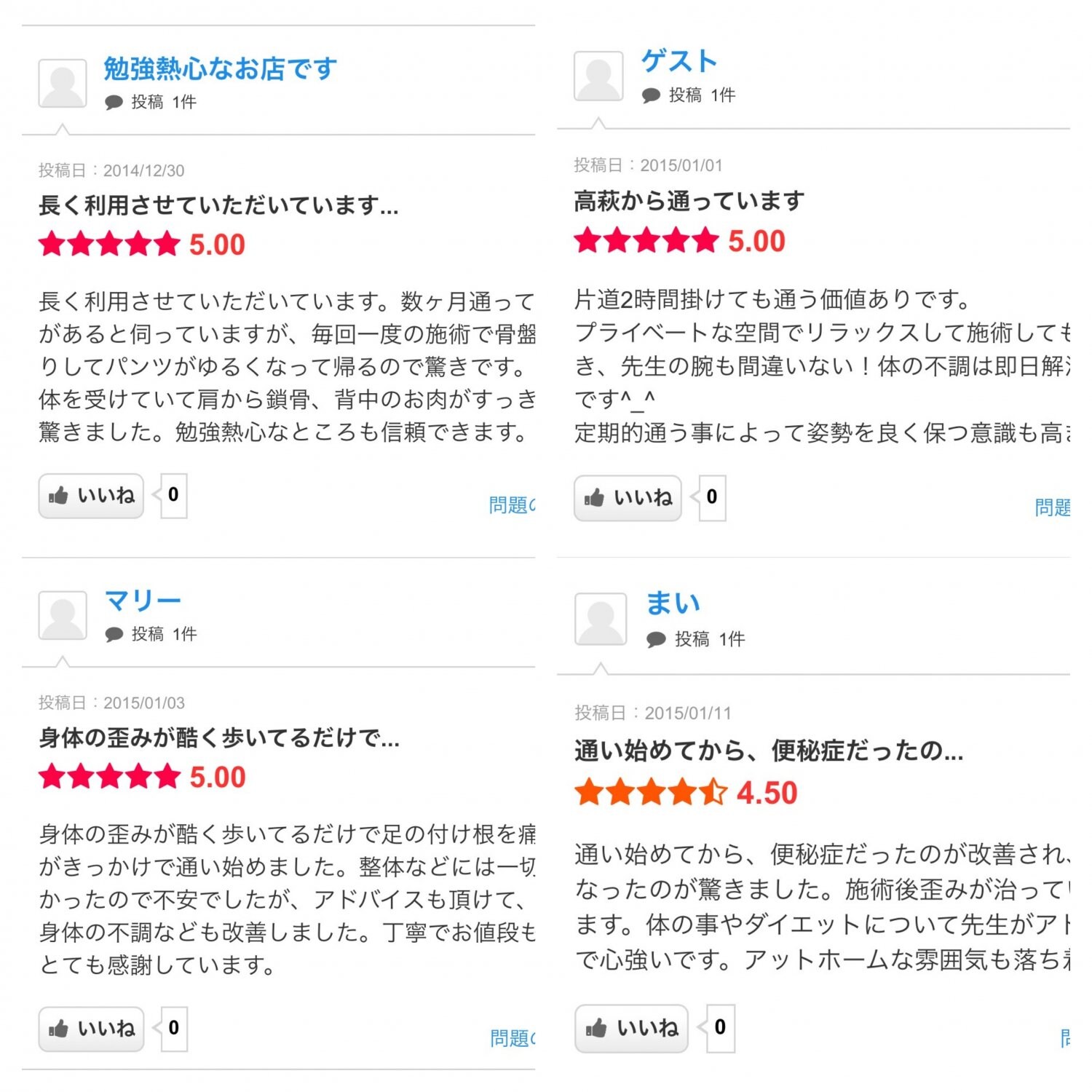Image resolution: width=1092 pixels, height=1092 pixels.
Task: Open review title 長く利用させていただいています...
Action: (218, 205)
